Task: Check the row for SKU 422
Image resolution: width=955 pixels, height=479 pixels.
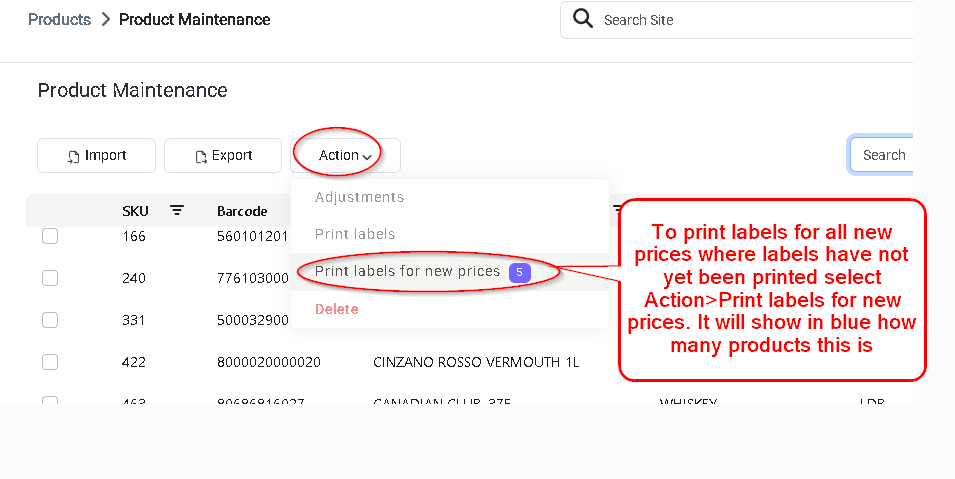Action: (50, 362)
